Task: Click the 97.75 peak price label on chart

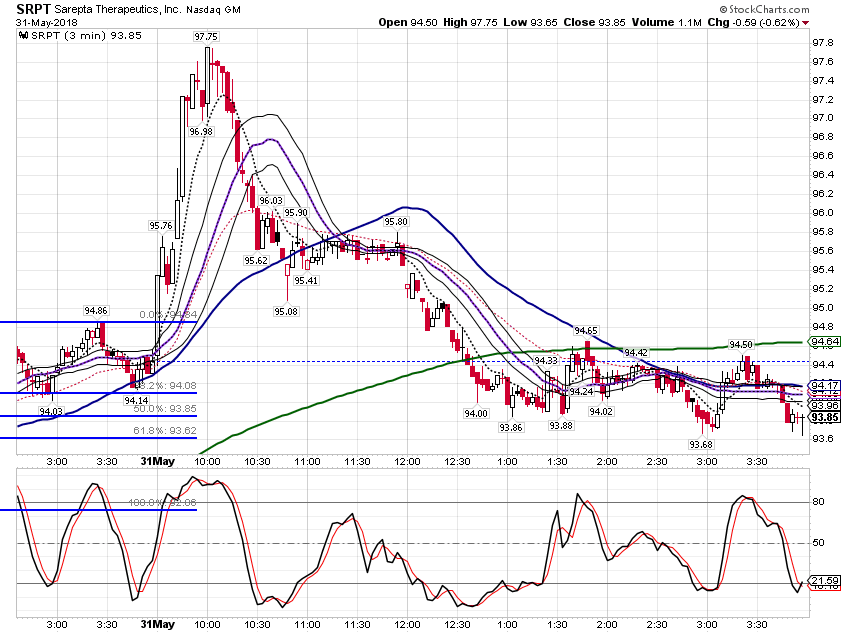Action: tap(205, 36)
